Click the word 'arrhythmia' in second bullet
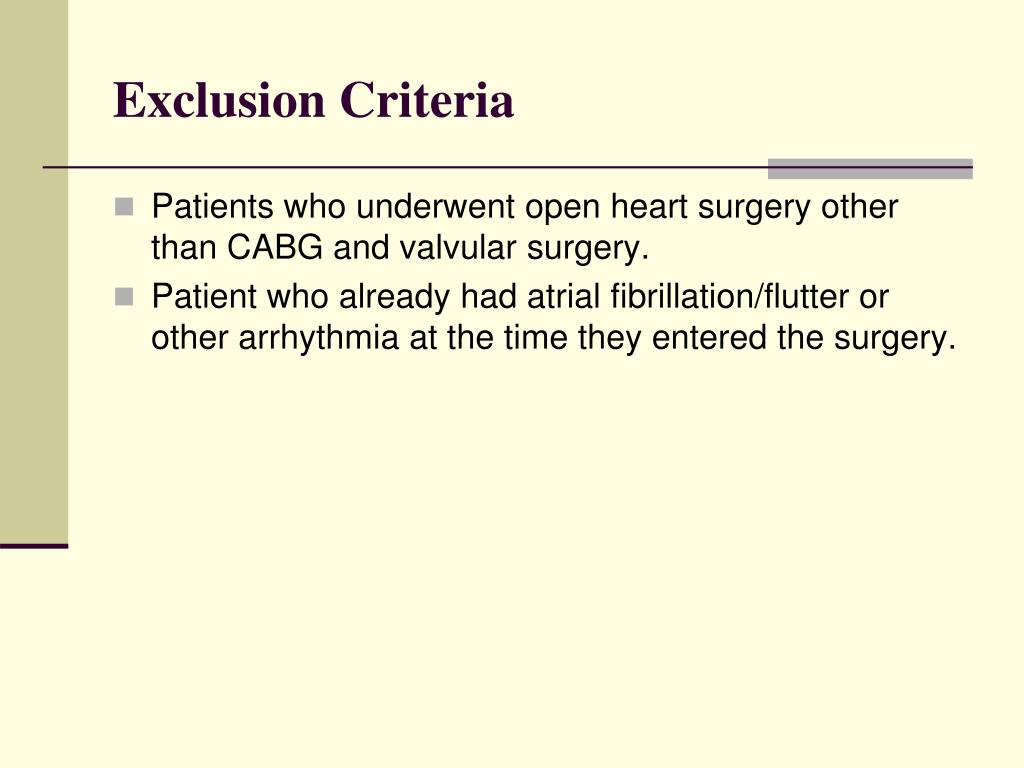The image size is (1024, 768). tap(318, 339)
